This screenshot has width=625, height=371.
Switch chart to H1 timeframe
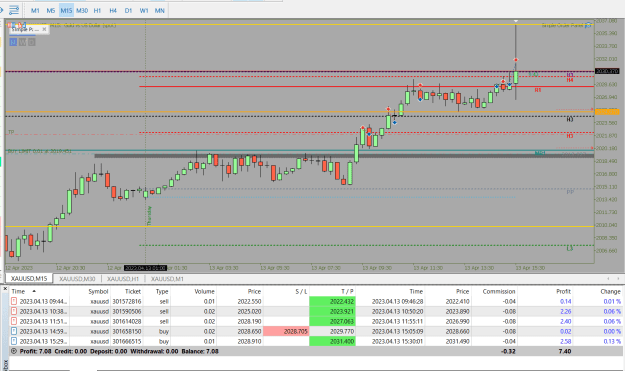coord(97,11)
